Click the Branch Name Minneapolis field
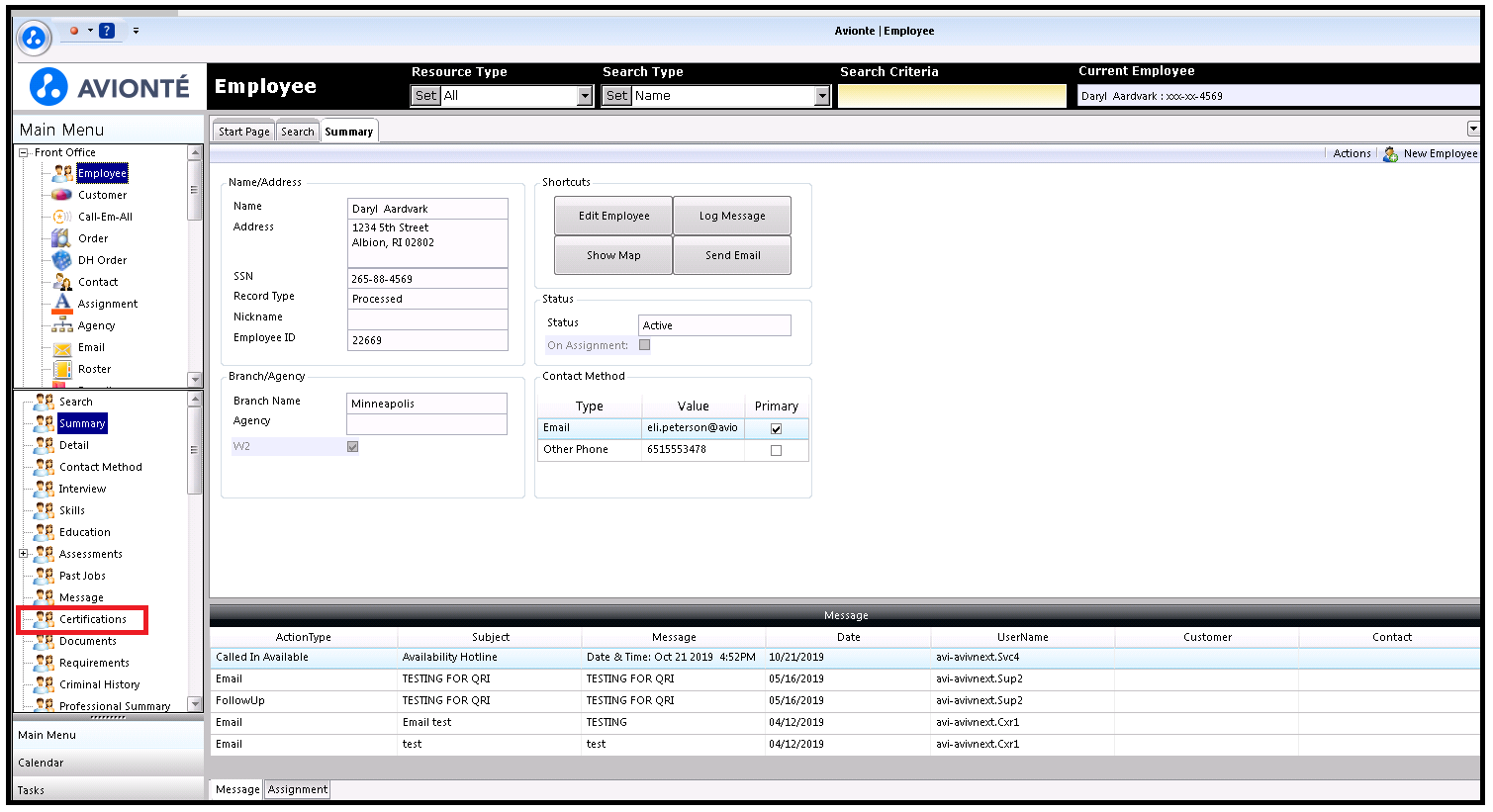 pos(426,404)
